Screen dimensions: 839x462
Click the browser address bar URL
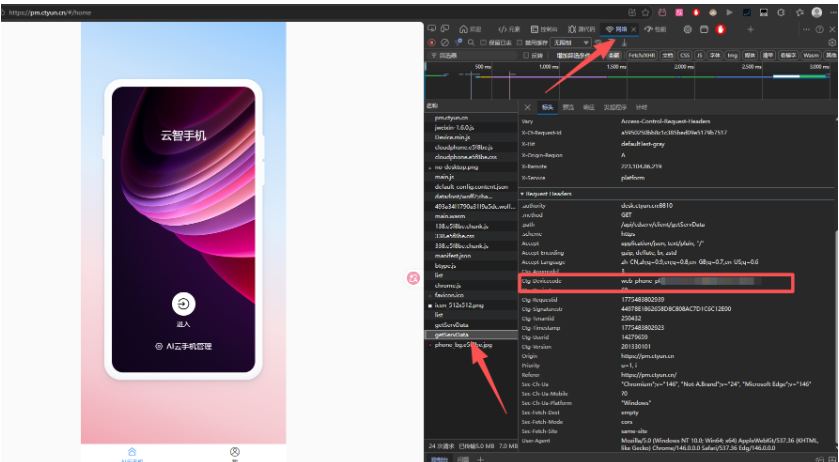pos(50,12)
